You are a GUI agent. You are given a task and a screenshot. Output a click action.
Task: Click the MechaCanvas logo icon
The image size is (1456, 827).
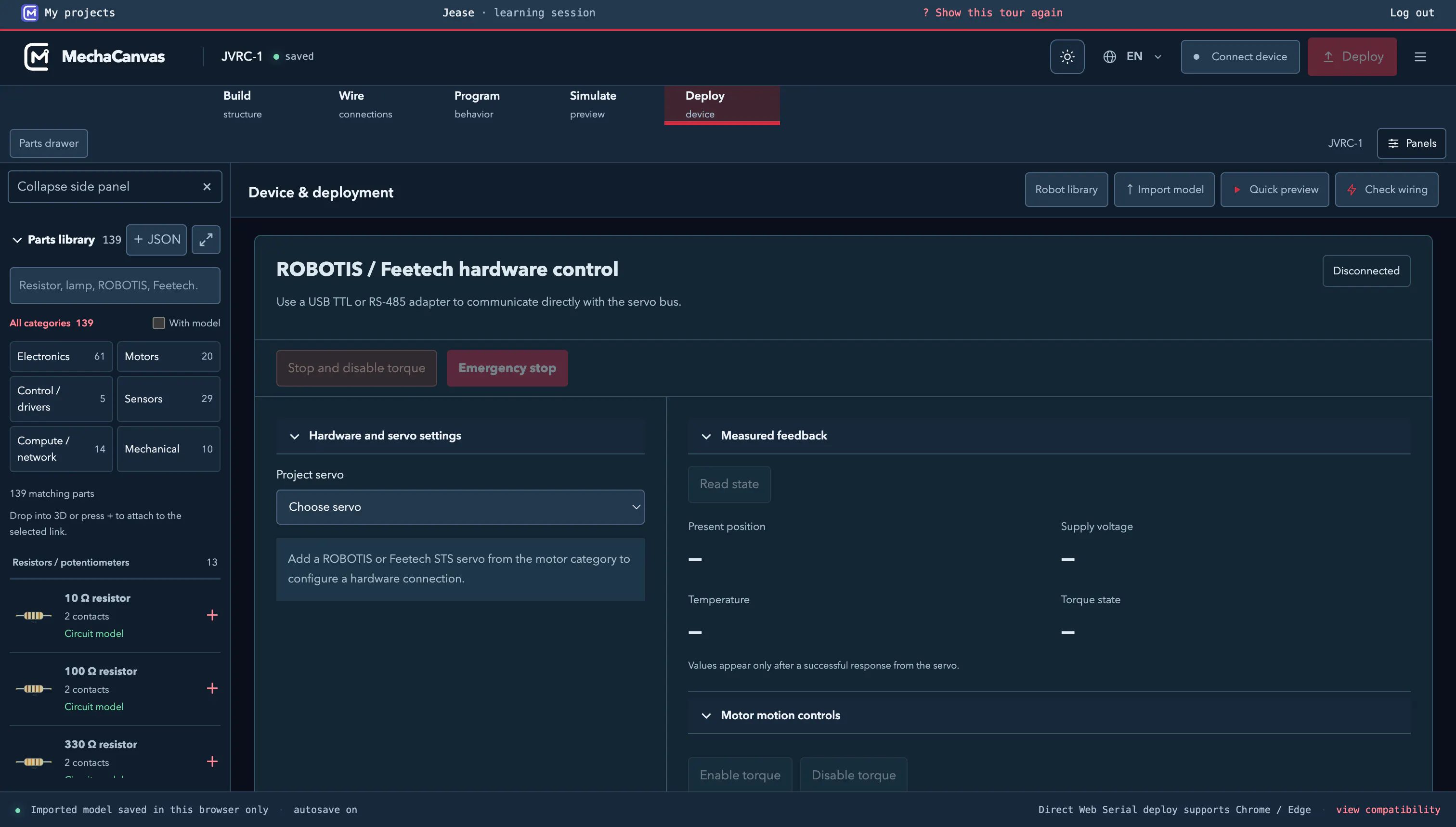tap(37, 57)
